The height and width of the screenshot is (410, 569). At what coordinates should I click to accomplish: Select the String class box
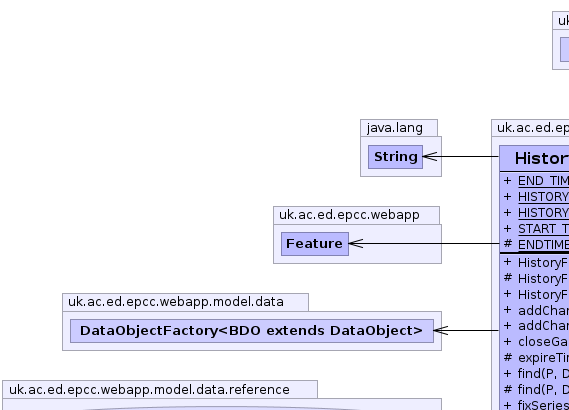395,157
